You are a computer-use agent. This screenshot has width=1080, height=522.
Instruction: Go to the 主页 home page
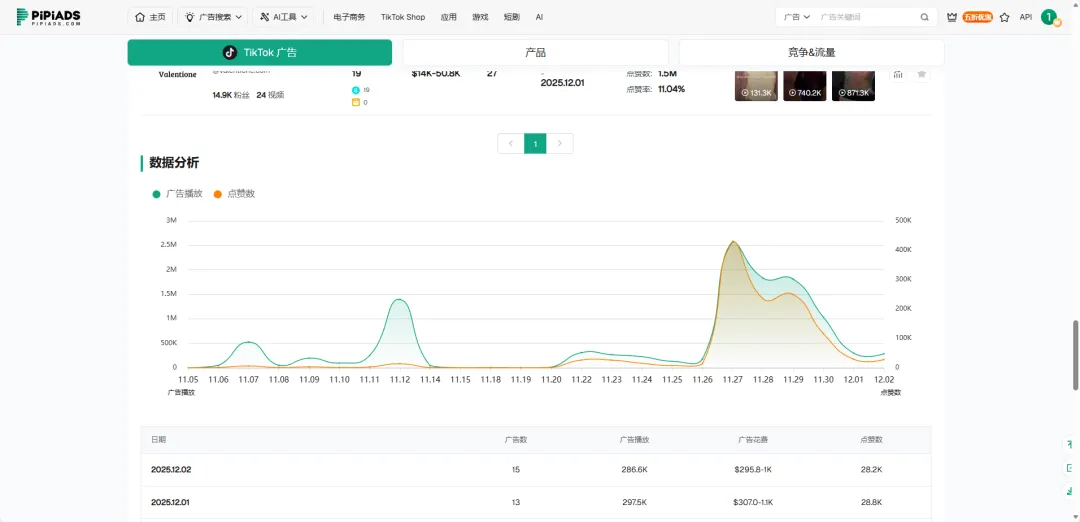[x=150, y=17]
